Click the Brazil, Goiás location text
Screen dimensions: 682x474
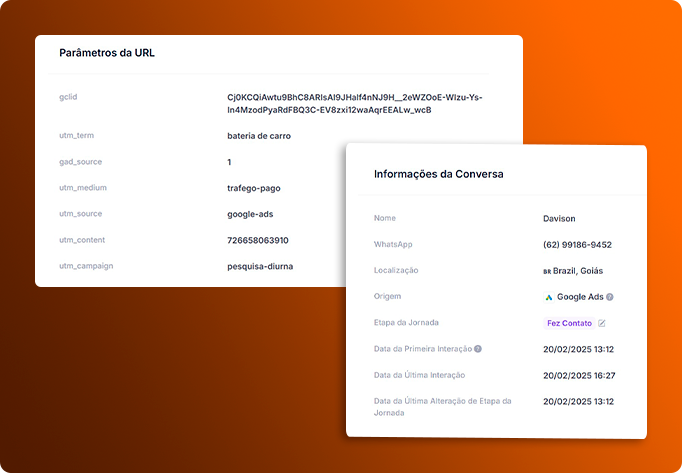pyautogui.click(x=578, y=271)
